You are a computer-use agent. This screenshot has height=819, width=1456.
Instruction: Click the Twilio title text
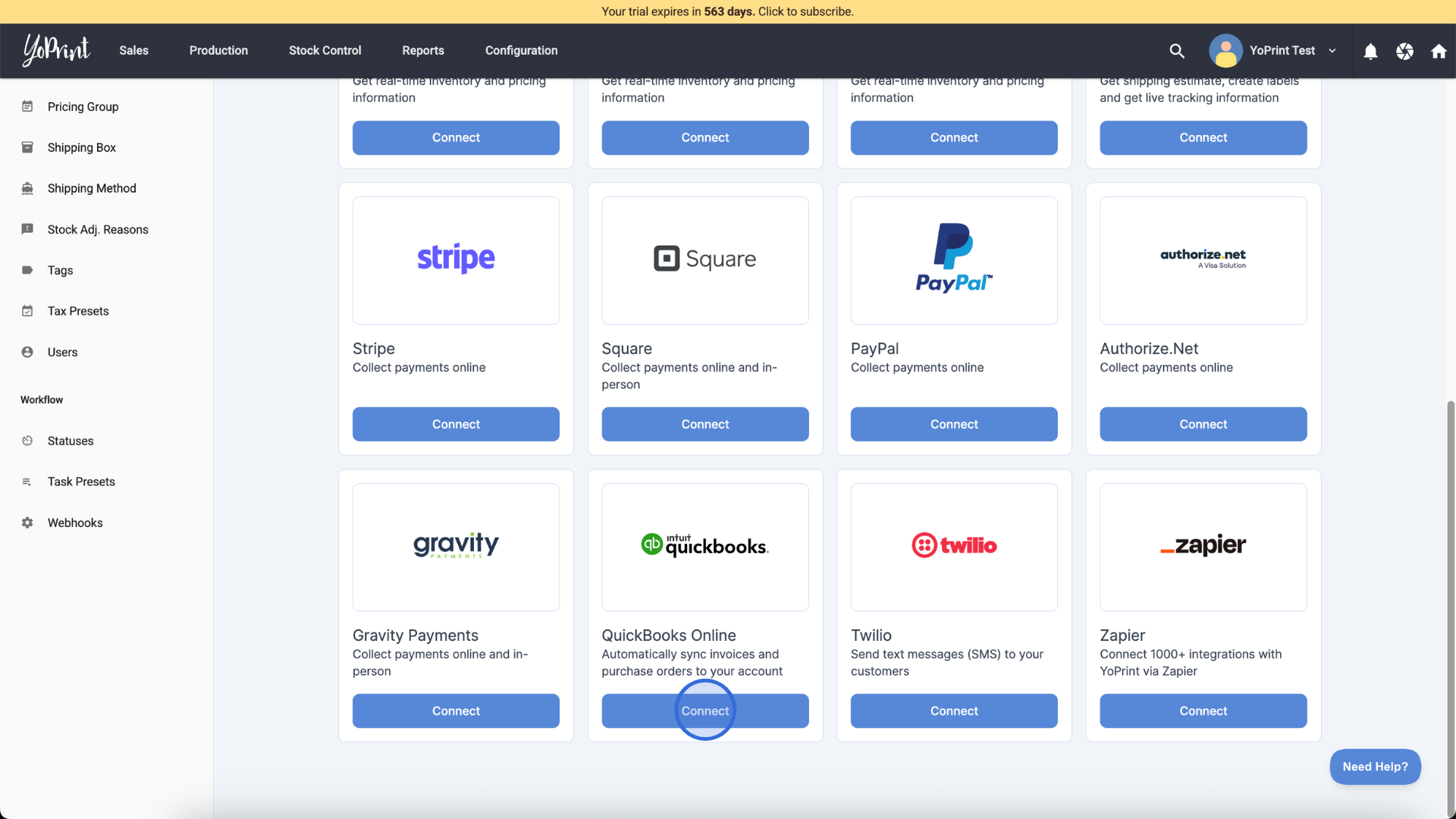pyautogui.click(x=871, y=635)
